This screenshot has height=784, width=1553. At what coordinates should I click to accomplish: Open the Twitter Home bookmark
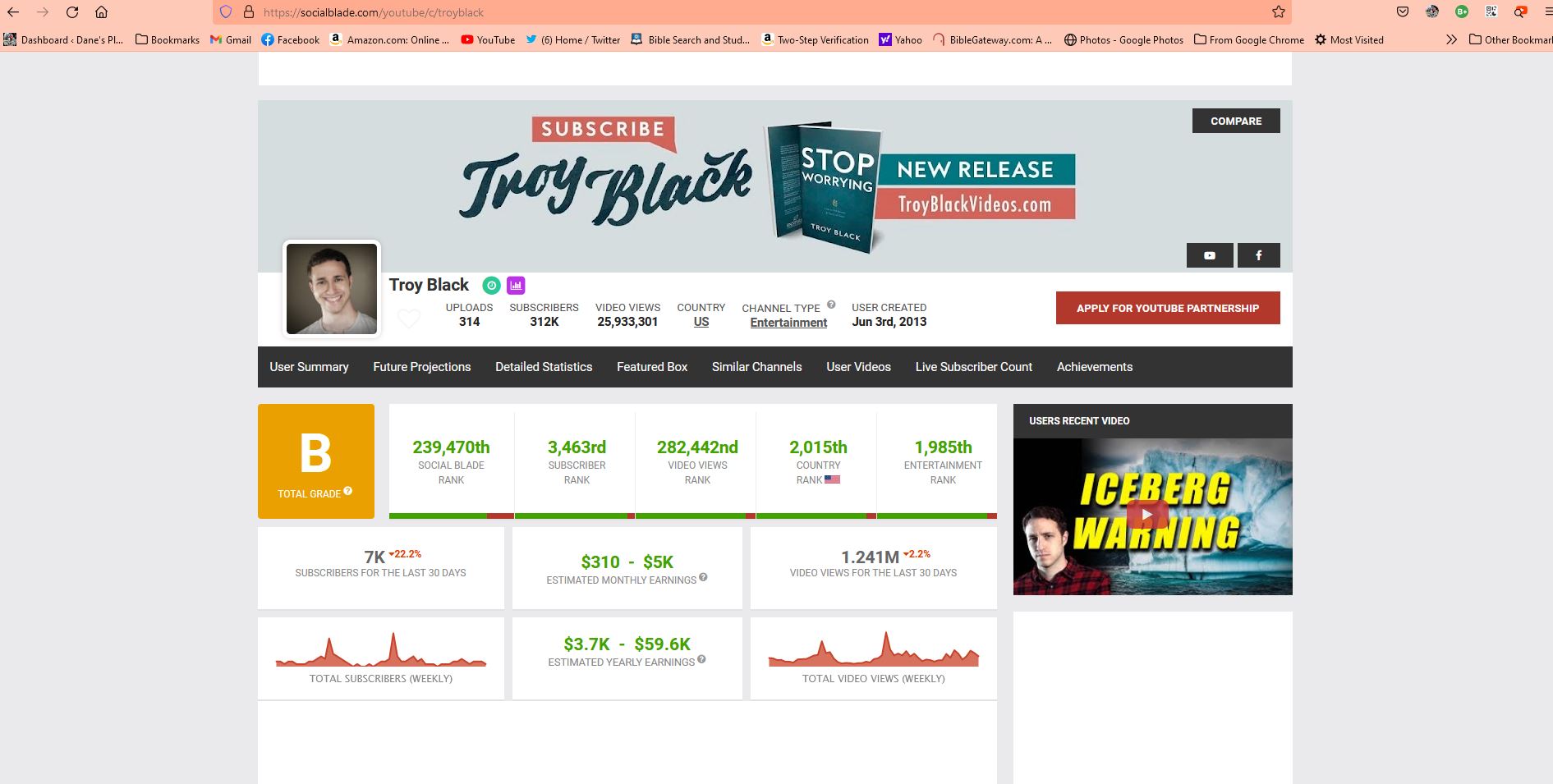tap(573, 39)
